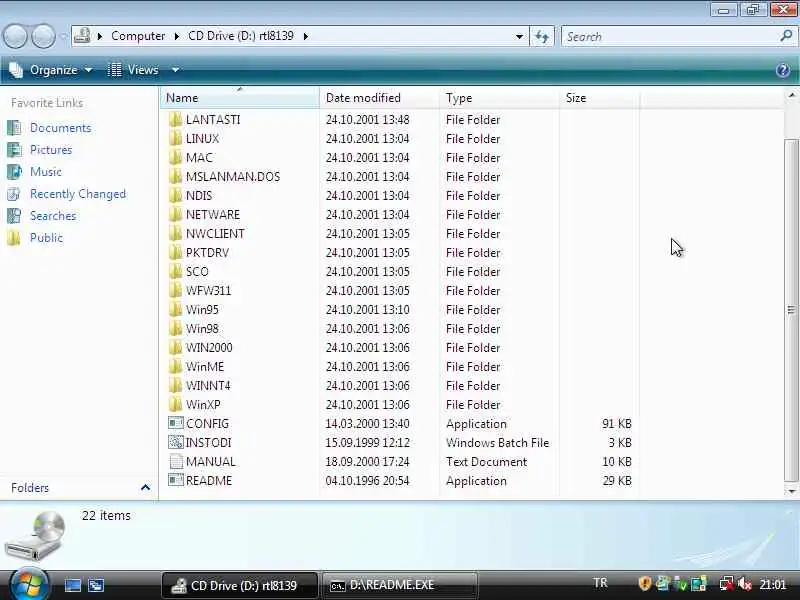
Task: Click Computer in the address breadcrumb
Action: 138,36
